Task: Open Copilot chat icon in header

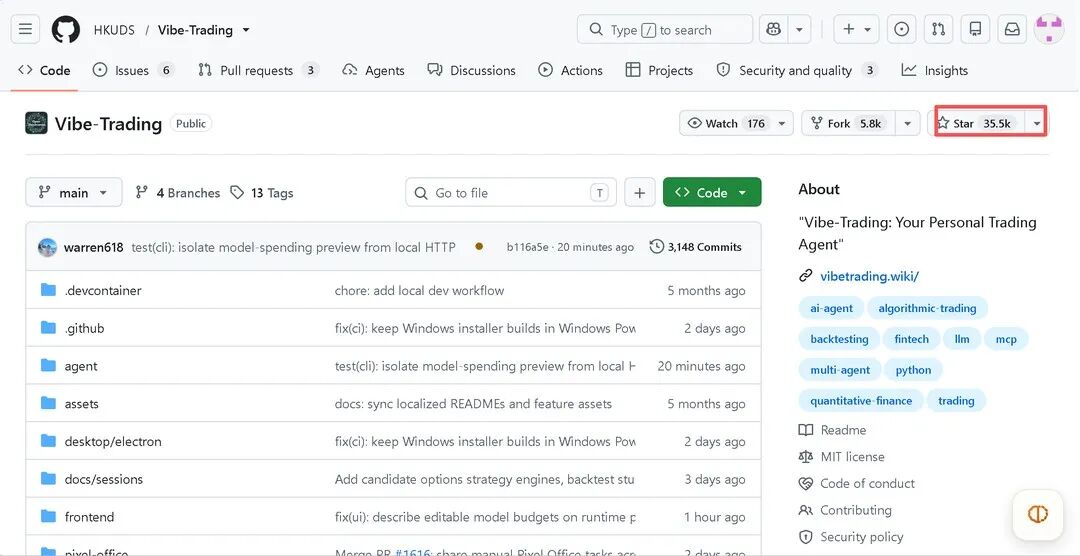Action: (x=773, y=30)
